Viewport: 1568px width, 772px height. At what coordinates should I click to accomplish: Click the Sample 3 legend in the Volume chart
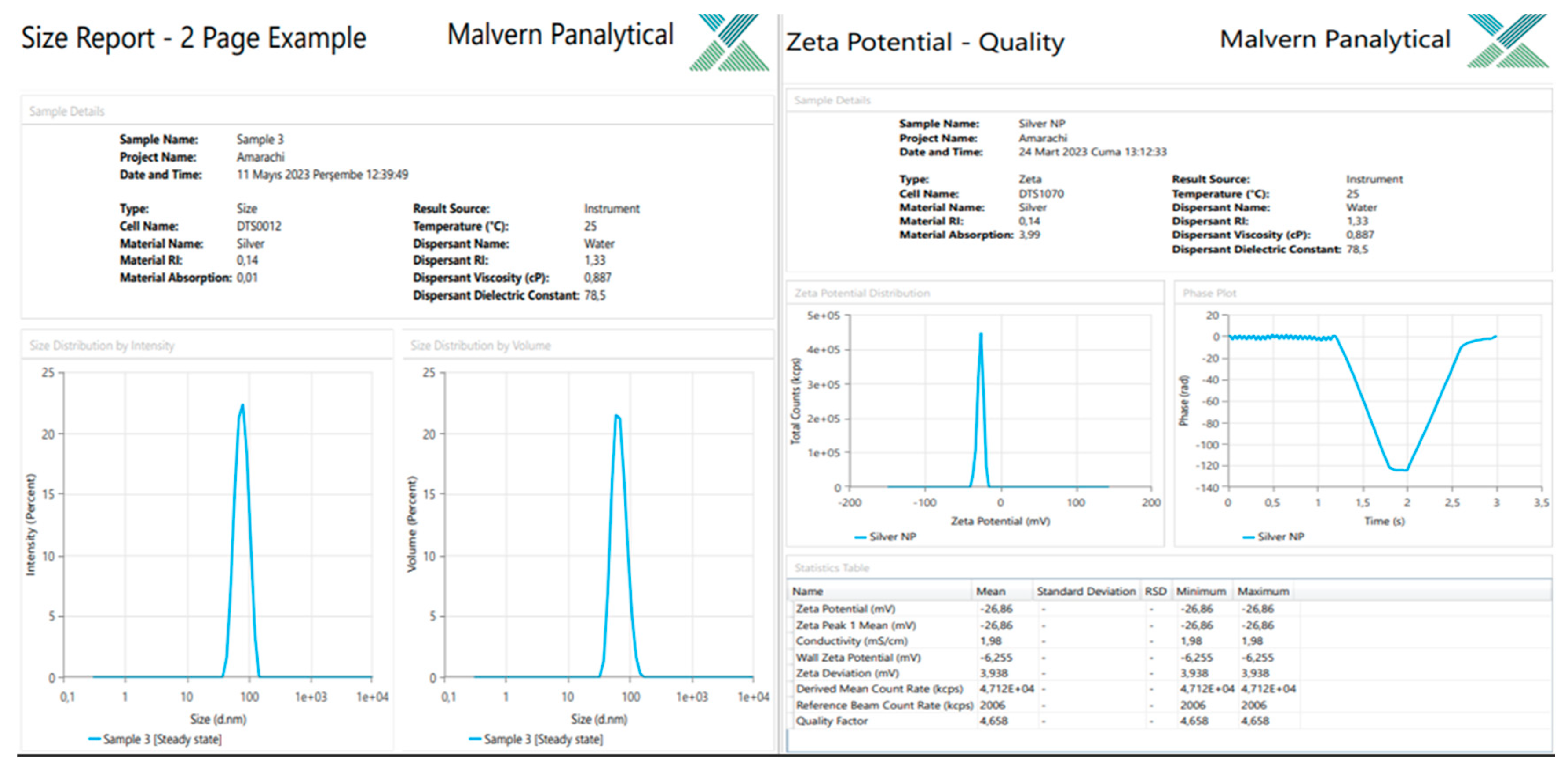tap(536, 739)
